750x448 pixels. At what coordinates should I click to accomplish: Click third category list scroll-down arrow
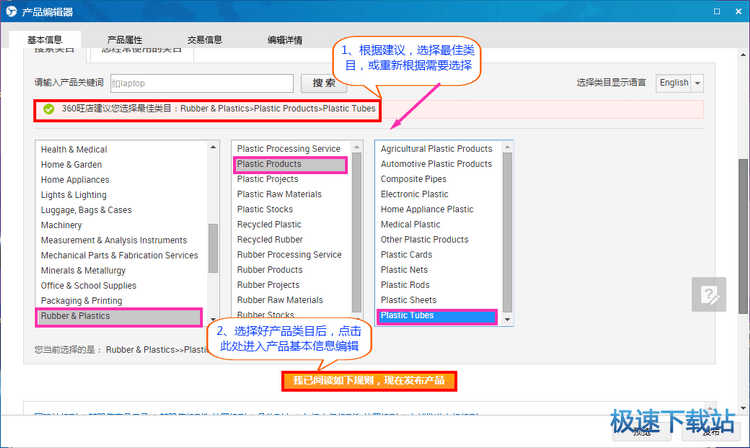[507, 319]
